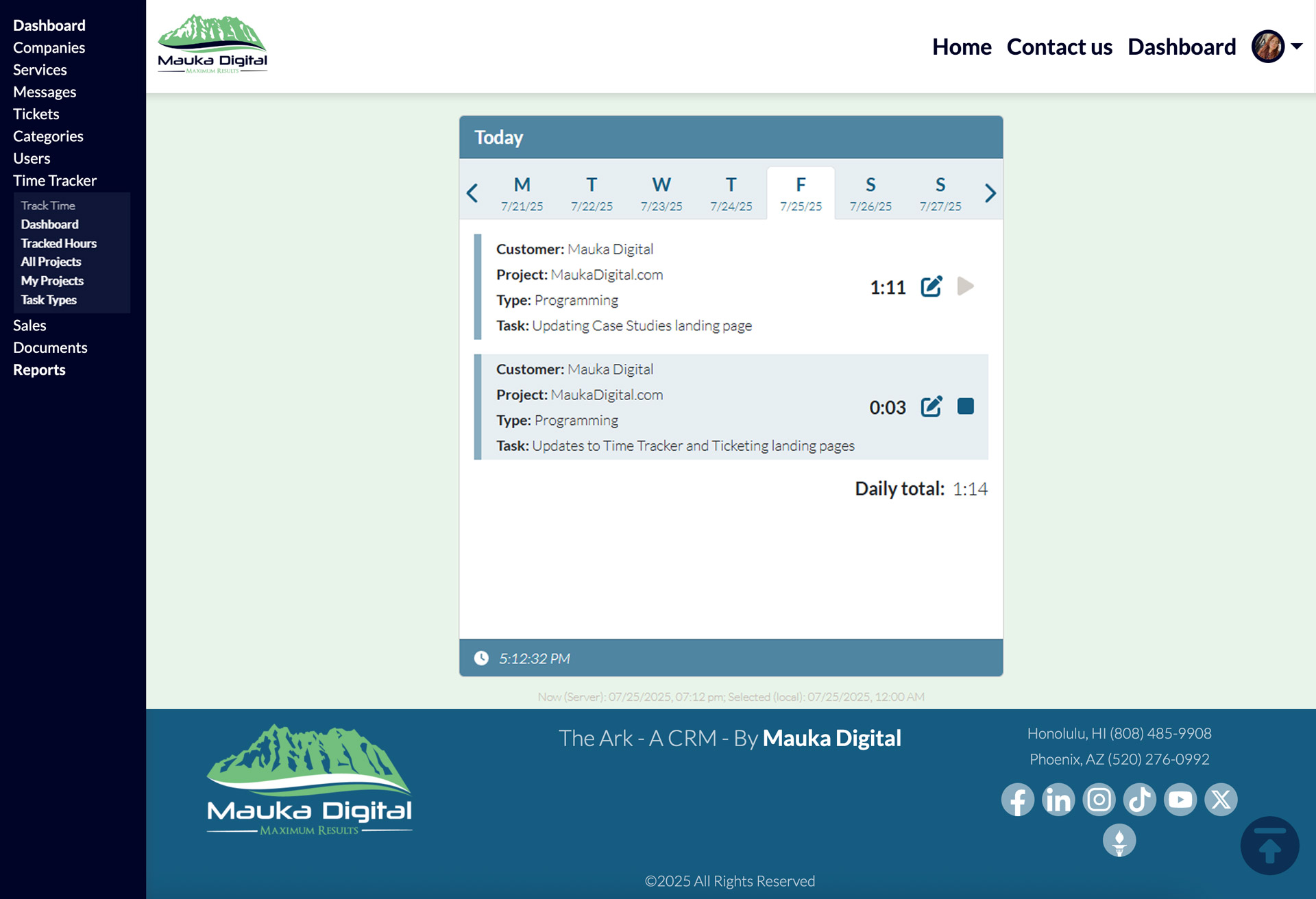Image resolution: width=1316 pixels, height=899 pixels.
Task: Start timer for Updating Case Studies task
Action: [x=965, y=286]
